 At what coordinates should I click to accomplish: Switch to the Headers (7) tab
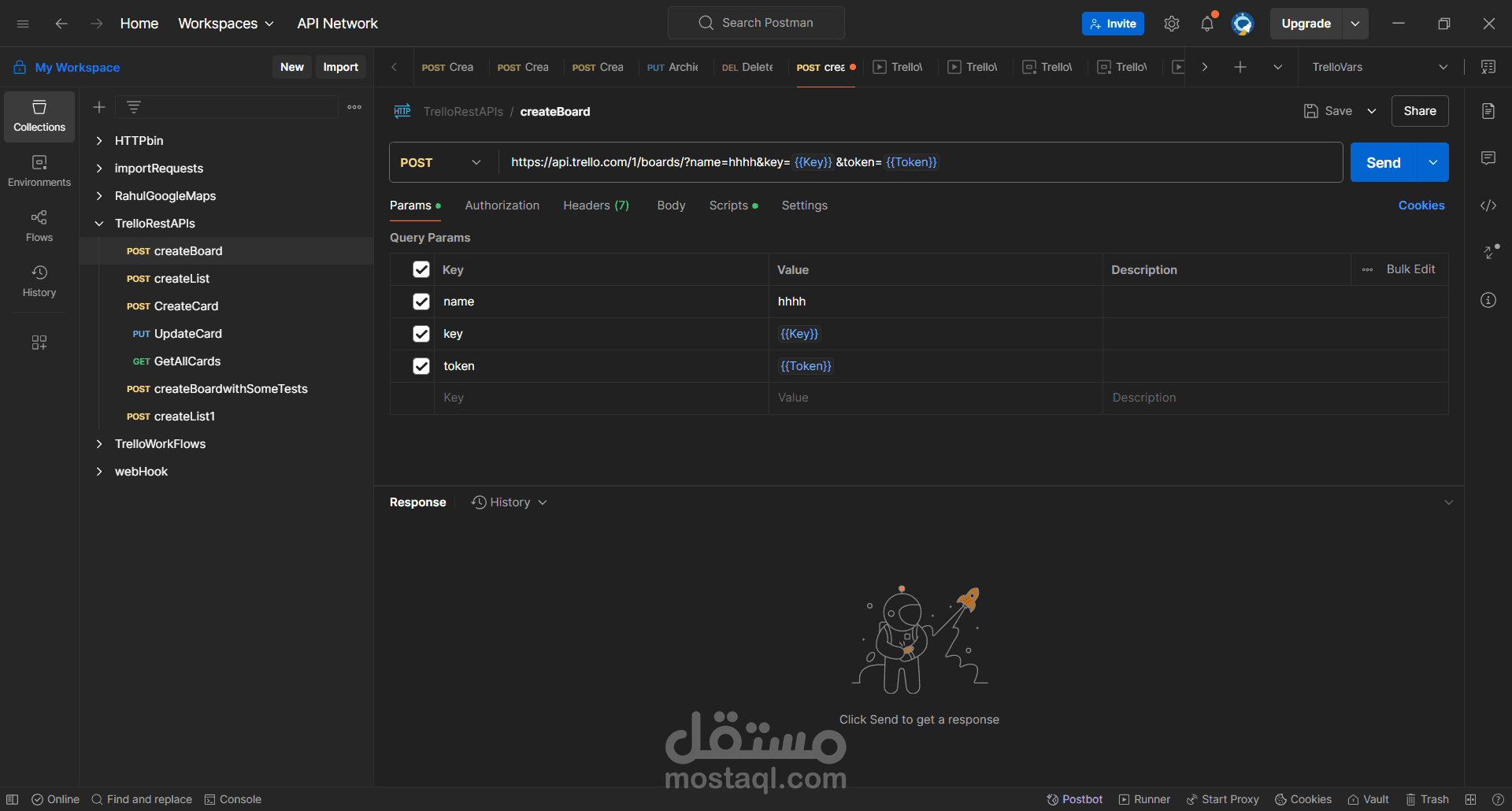coord(596,206)
